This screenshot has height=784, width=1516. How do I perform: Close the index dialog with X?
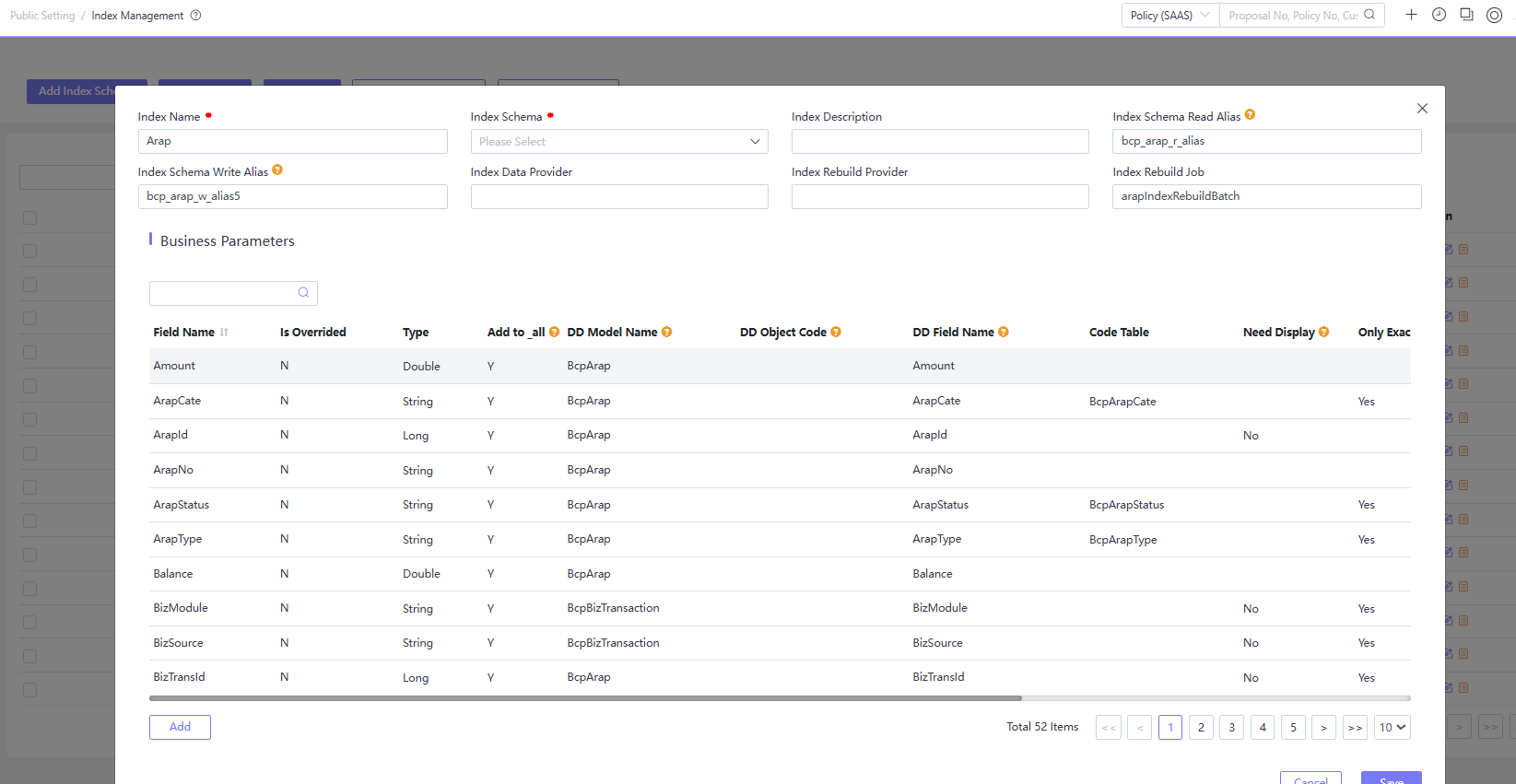1422,109
